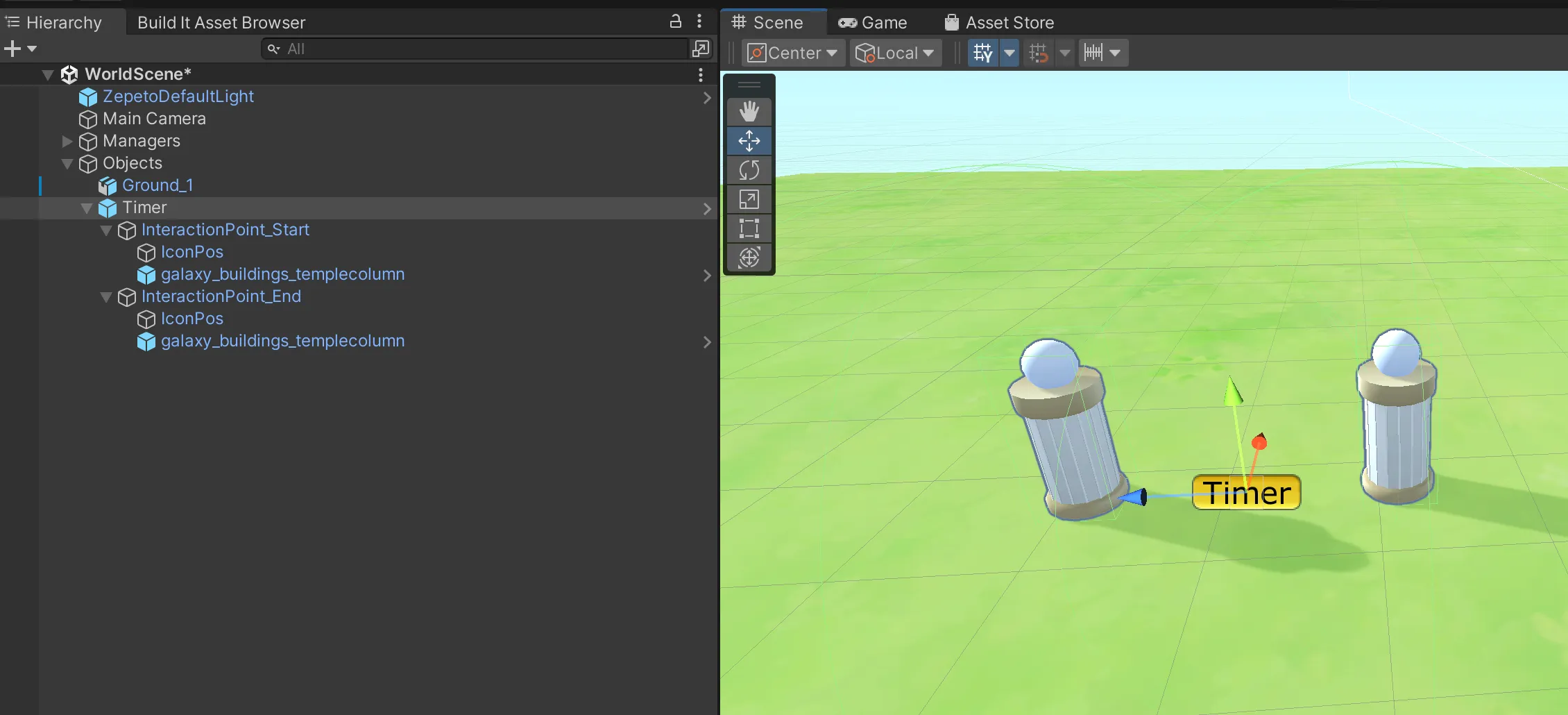
Task: Toggle grid visibility in Scene view
Action: 983,53
